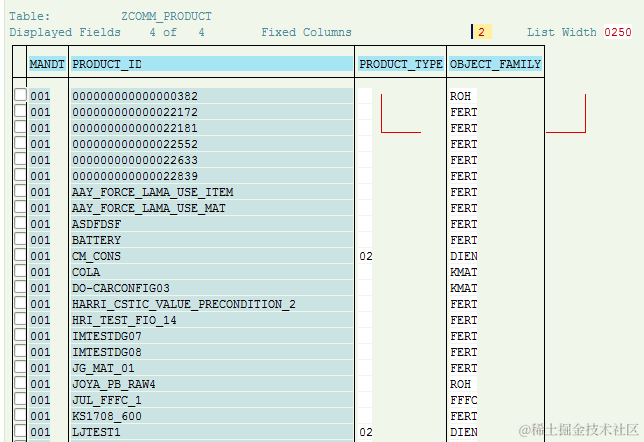
Task: Click product type 02 in LJTEST1 row
Action: [x=366, y=432]
